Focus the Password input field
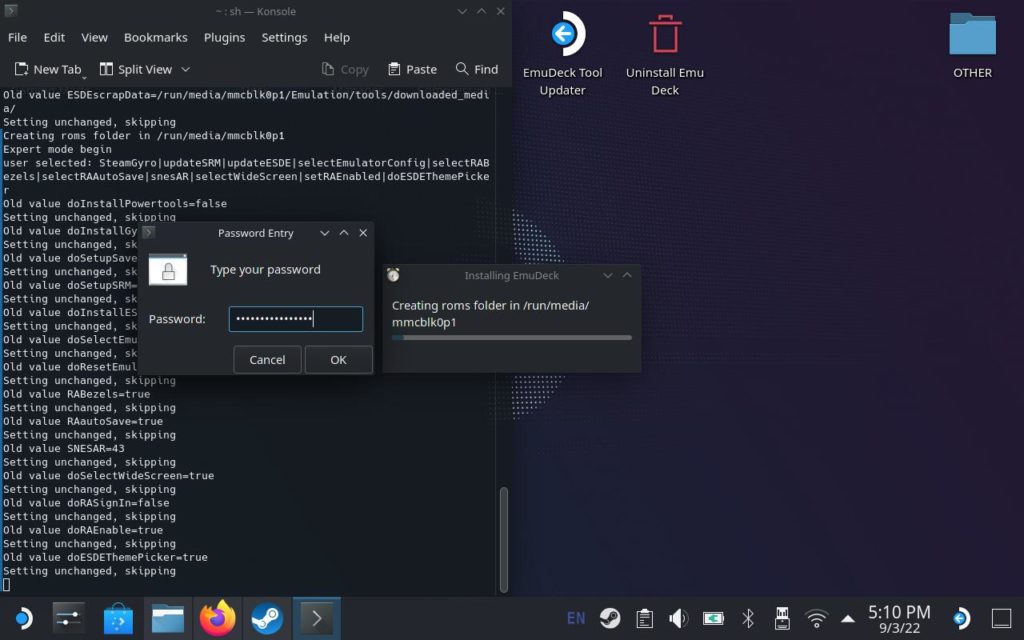The image size is (1024, 640). 296,319
